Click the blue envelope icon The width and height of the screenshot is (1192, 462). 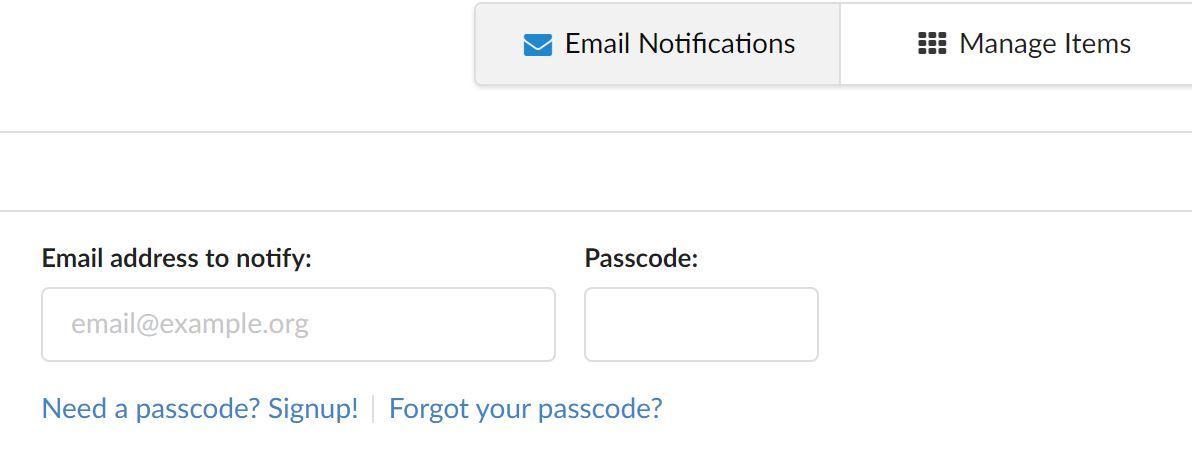click(537, 45)
